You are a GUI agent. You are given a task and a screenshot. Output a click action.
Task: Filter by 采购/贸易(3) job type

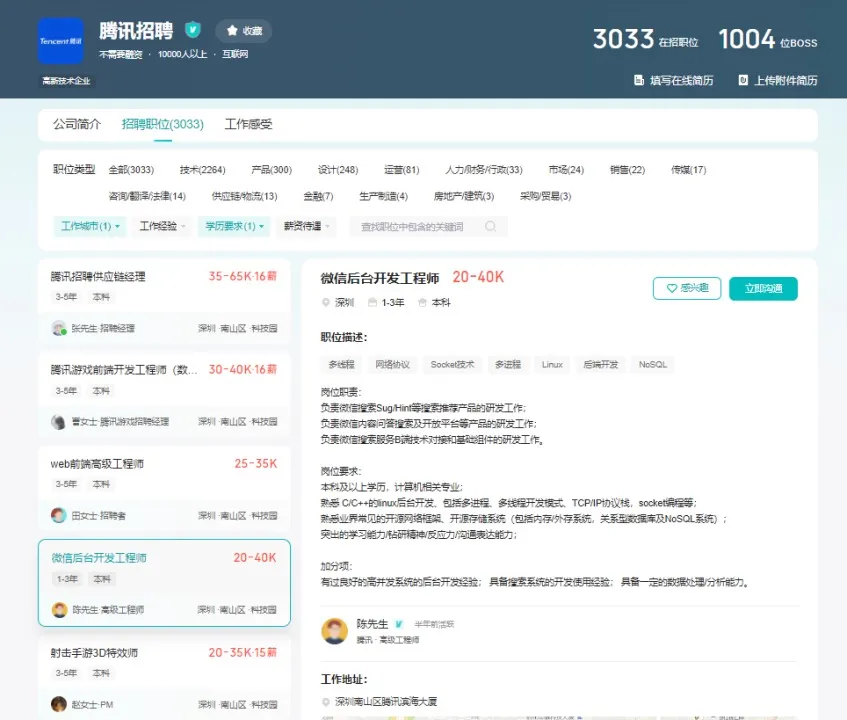tap(546, 196)
